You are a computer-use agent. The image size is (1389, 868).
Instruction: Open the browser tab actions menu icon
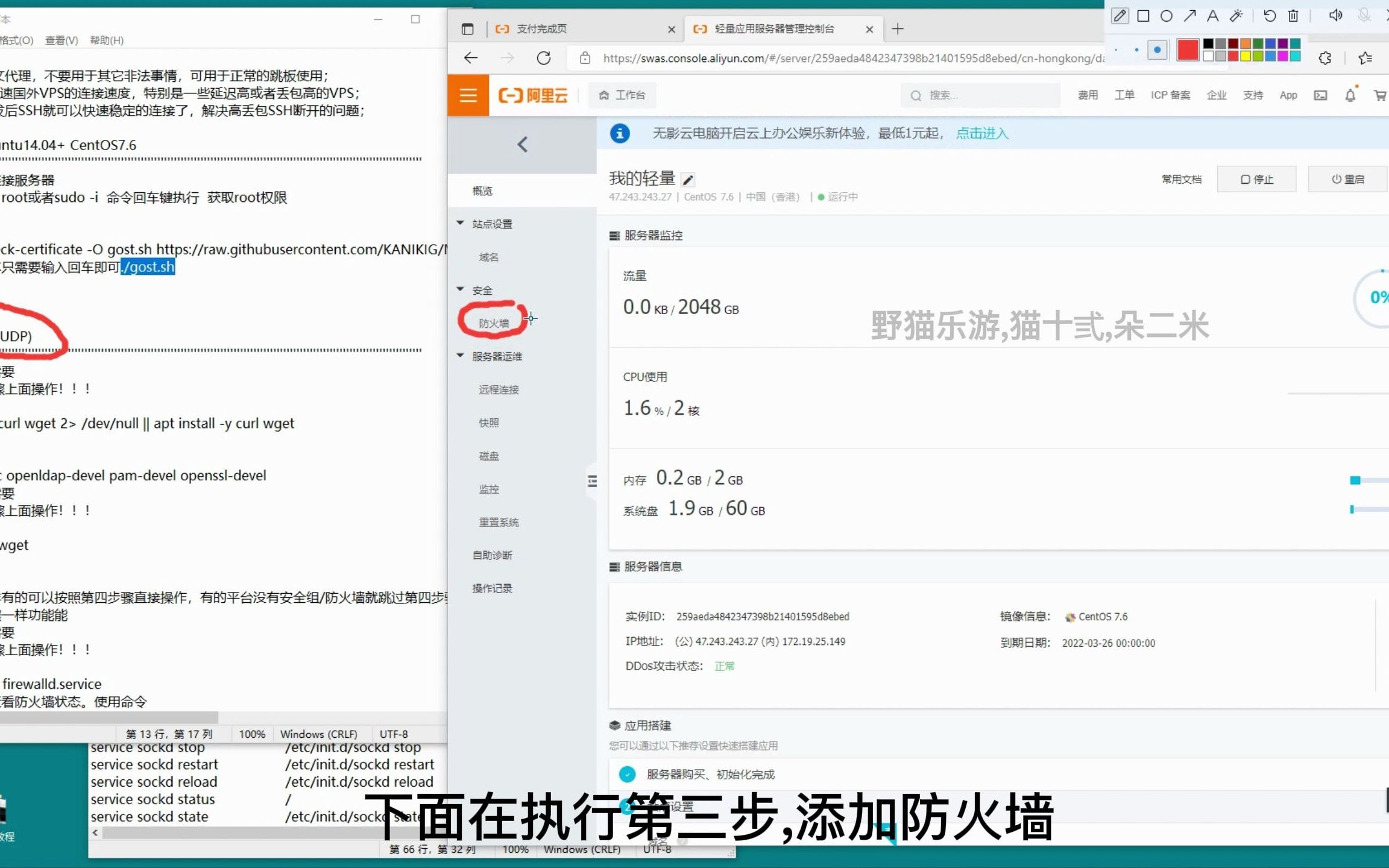pos(467,29)
